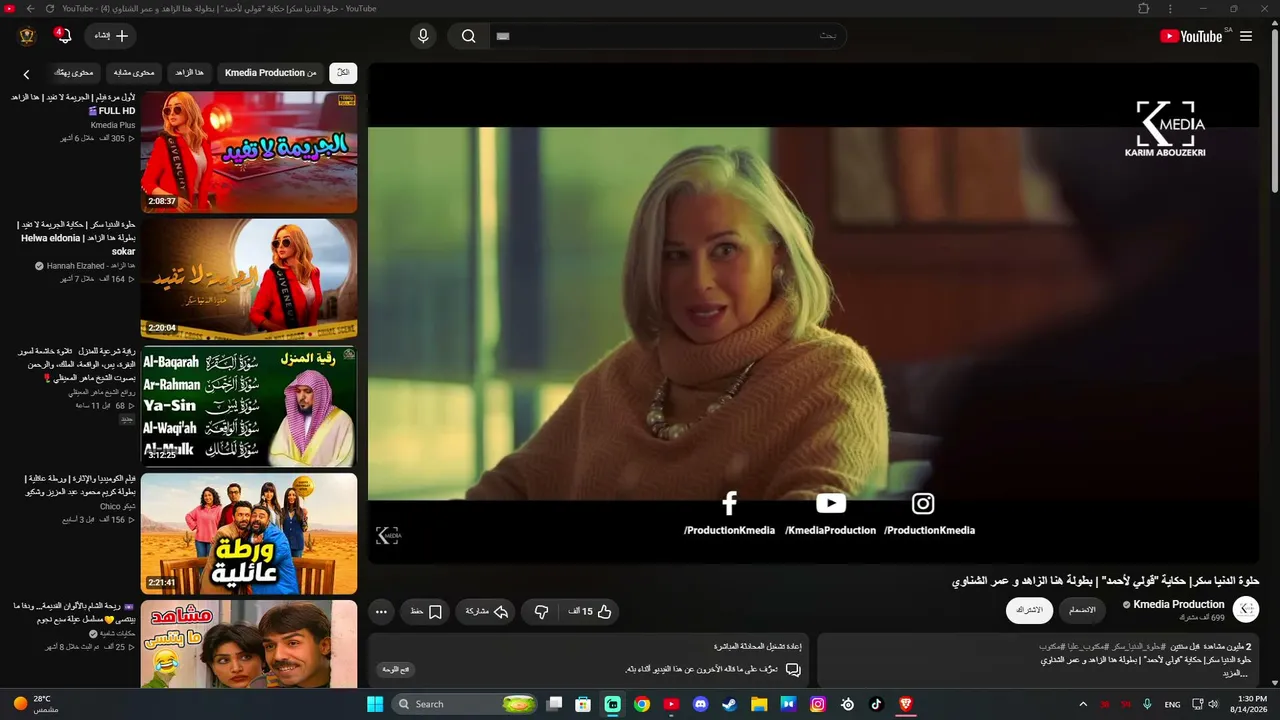This screenshot has width=1280, height=720.
Task: Open the رقية المنزل Quran video thumbnail
Action: [x=249, y=406]
